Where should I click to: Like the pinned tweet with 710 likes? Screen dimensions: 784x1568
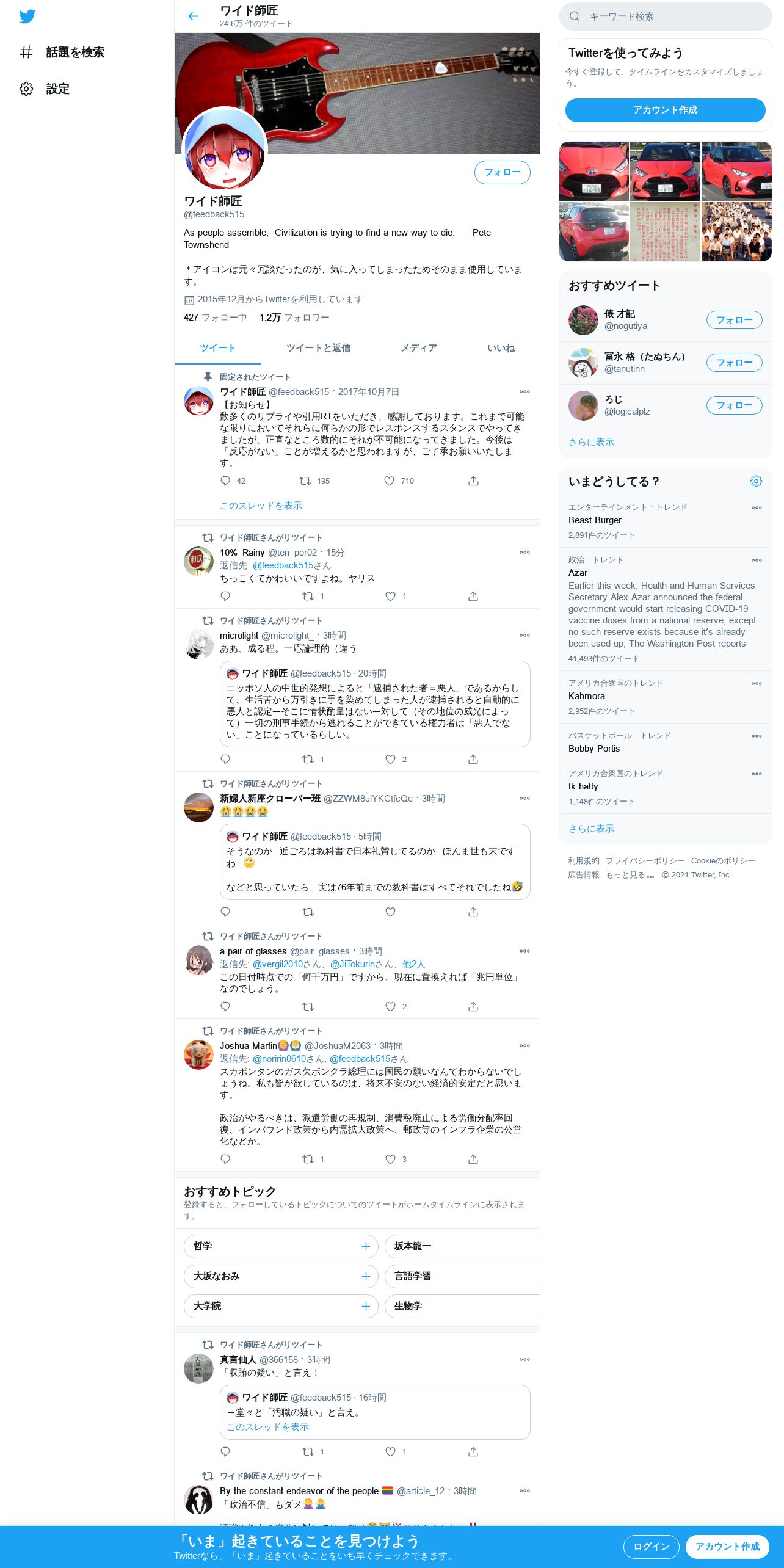pos(389,481)
